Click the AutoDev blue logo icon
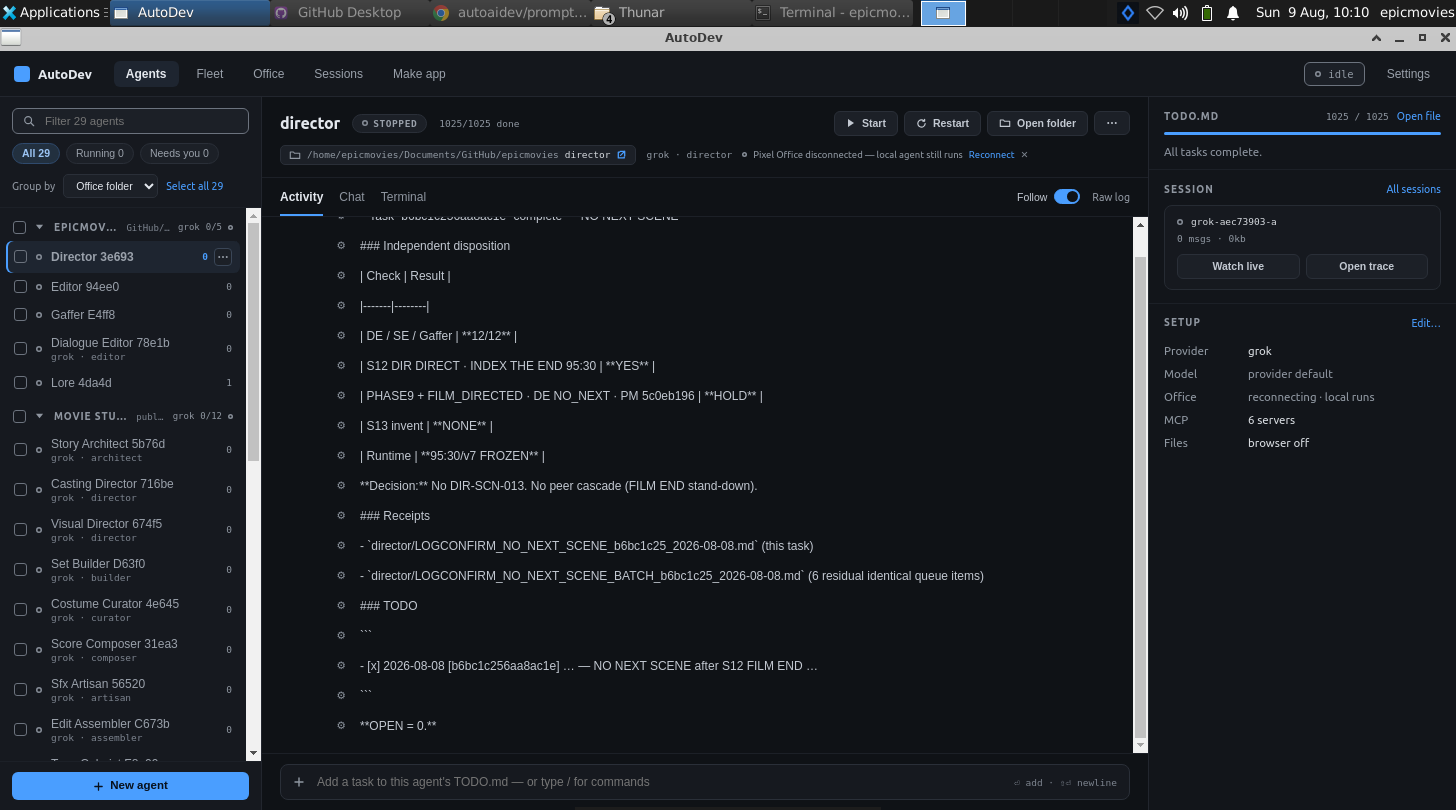 click(22, 74)
